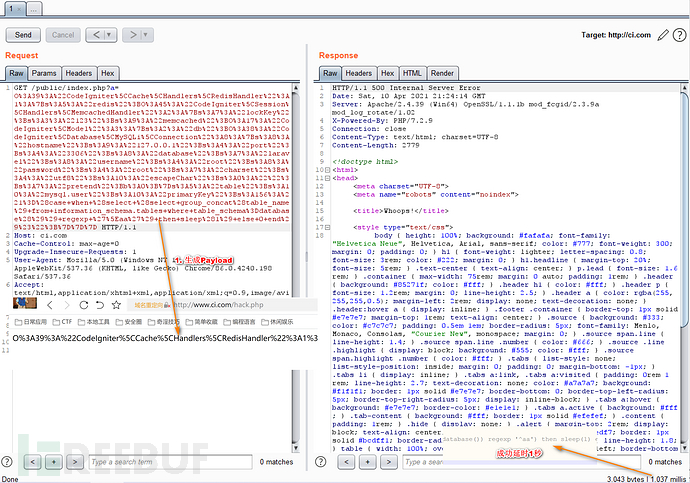
Task: Open history dropdown arrow beside forward button
Action: point(146,35)
